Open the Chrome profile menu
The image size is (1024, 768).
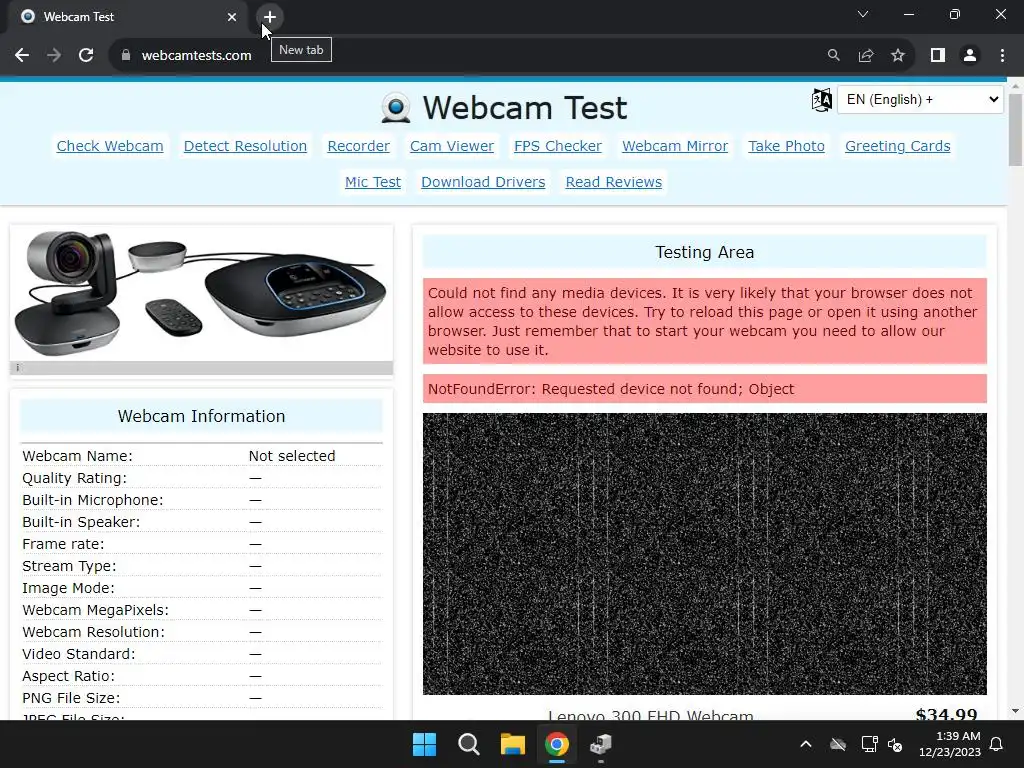[970, 56]
